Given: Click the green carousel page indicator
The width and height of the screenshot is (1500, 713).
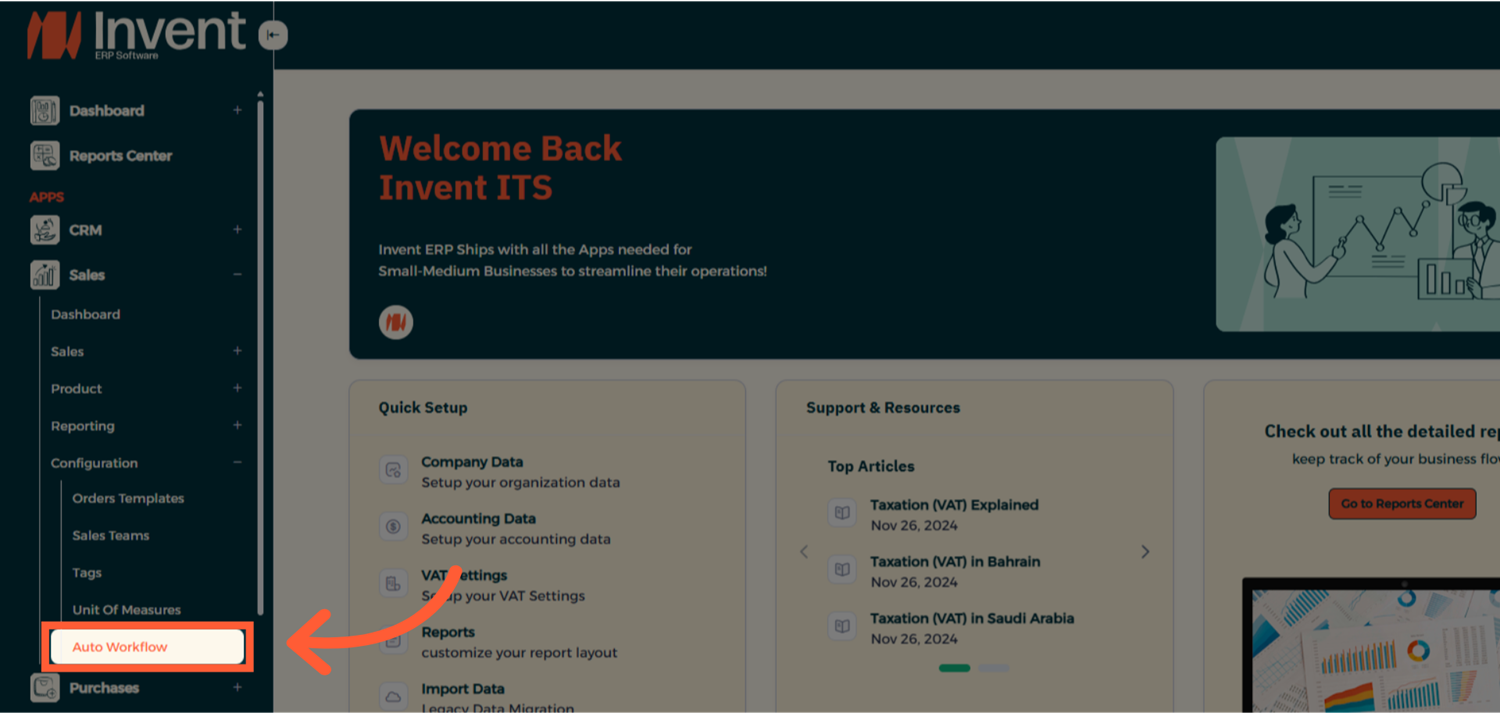Looking at the screenshot, I should pos(954,668).
